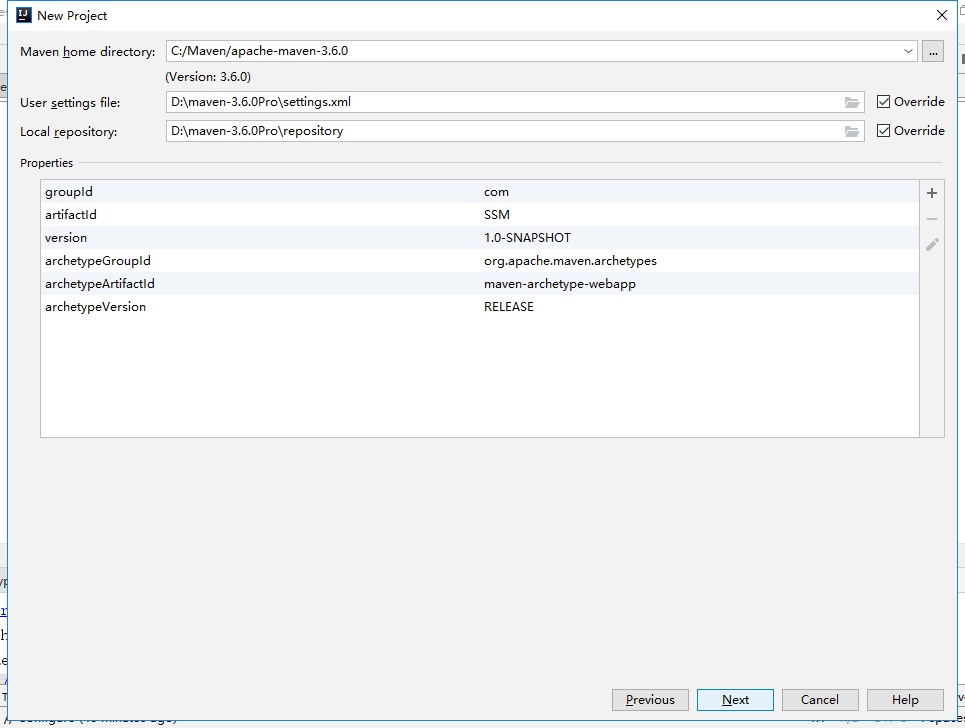Click the 'Properties' section label
965x728 pixels.
[47, 163]
